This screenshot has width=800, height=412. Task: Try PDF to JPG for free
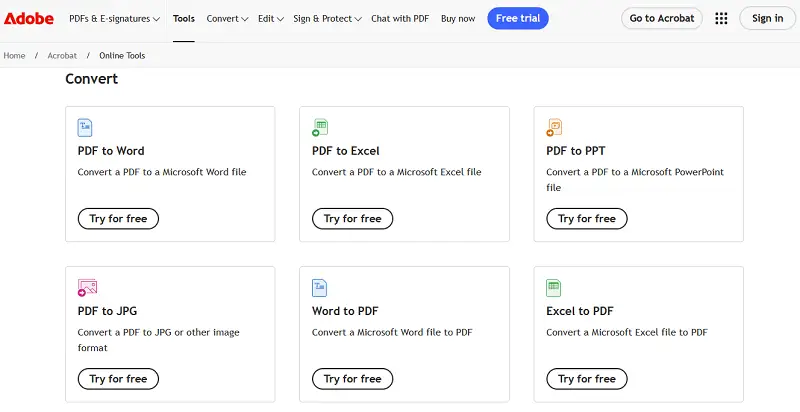pos(118,379)
